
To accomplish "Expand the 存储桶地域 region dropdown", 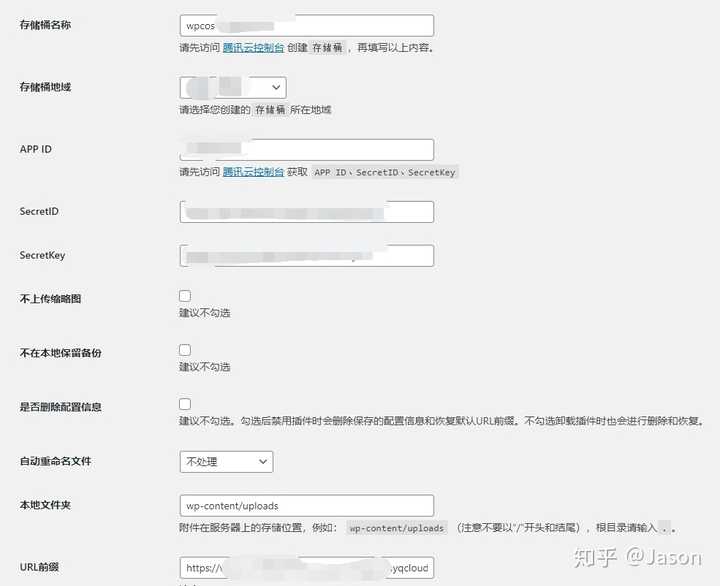I will click(233, 88).
